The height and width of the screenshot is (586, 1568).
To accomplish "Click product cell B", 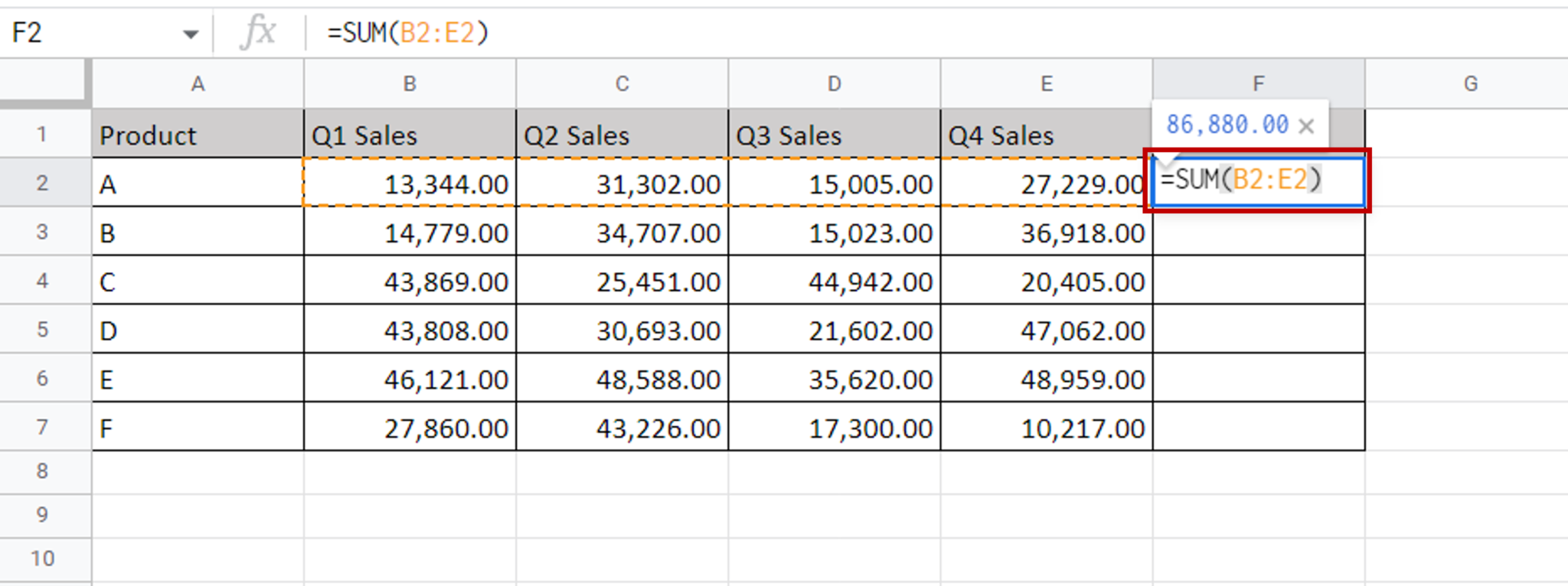I will tap(198, 232).
